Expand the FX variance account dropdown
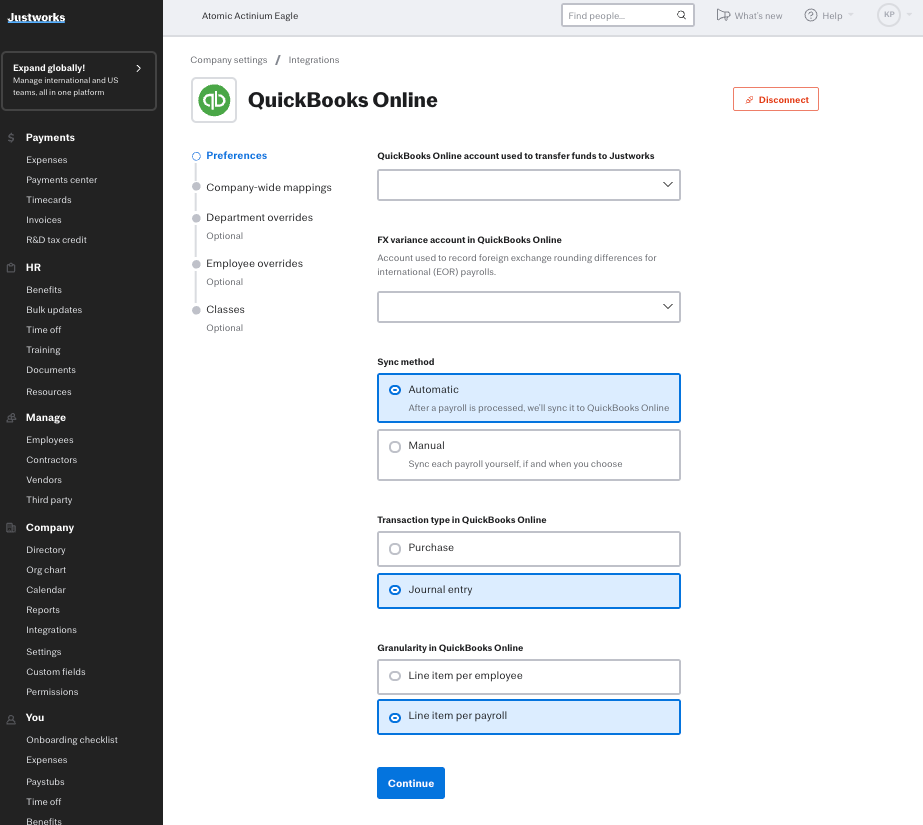Image resolution: width=923 pixels, height=825 pixels. (528, 307)
